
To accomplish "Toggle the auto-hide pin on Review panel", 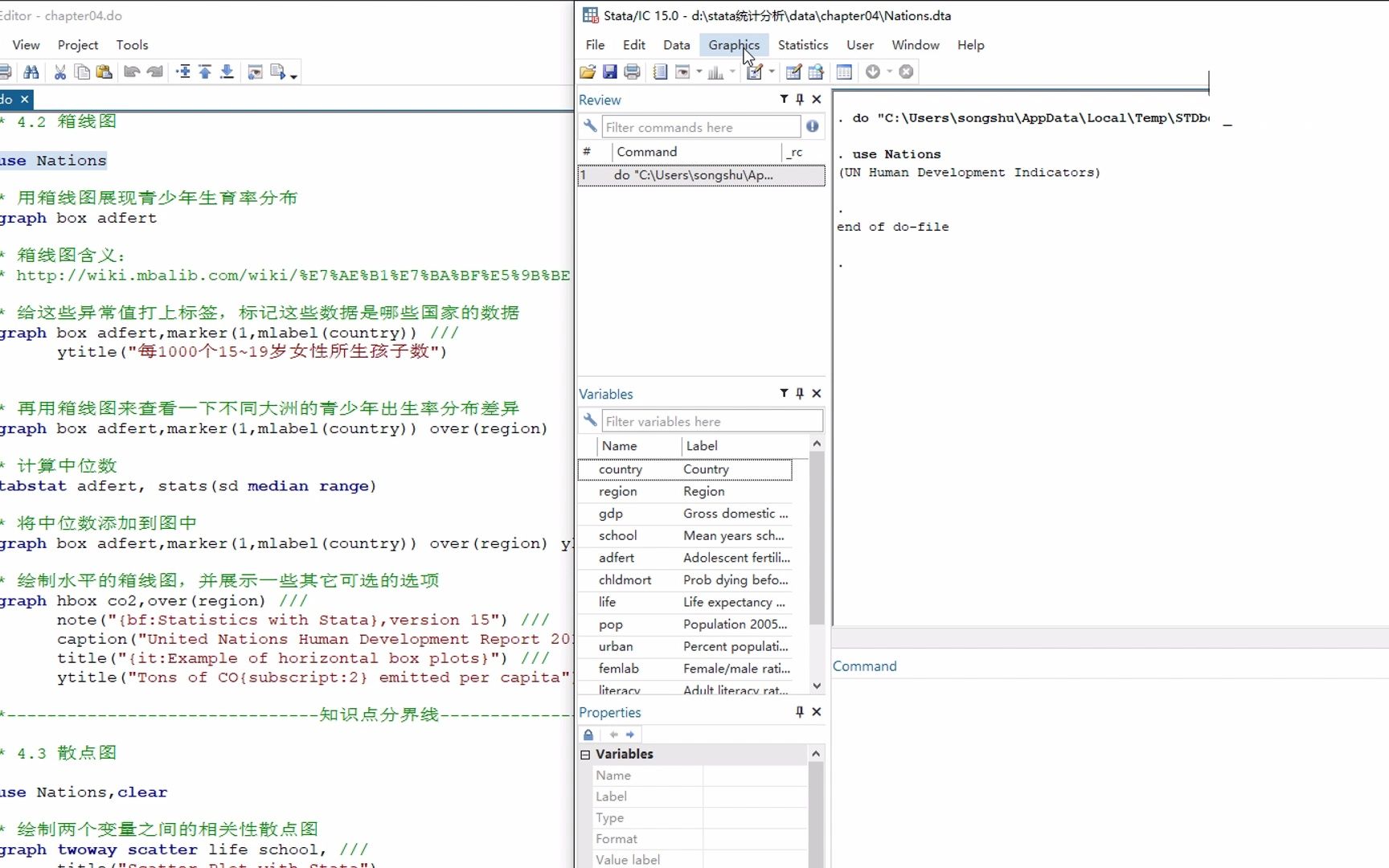I will (x=800, y=99).
